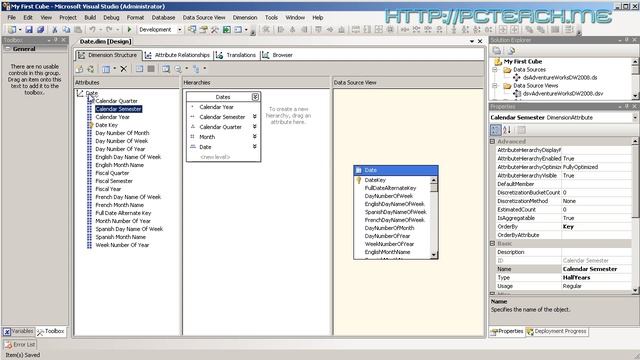Switch to Deployment Progress tab
Screen dimensions: 640x360
[557, 331]
